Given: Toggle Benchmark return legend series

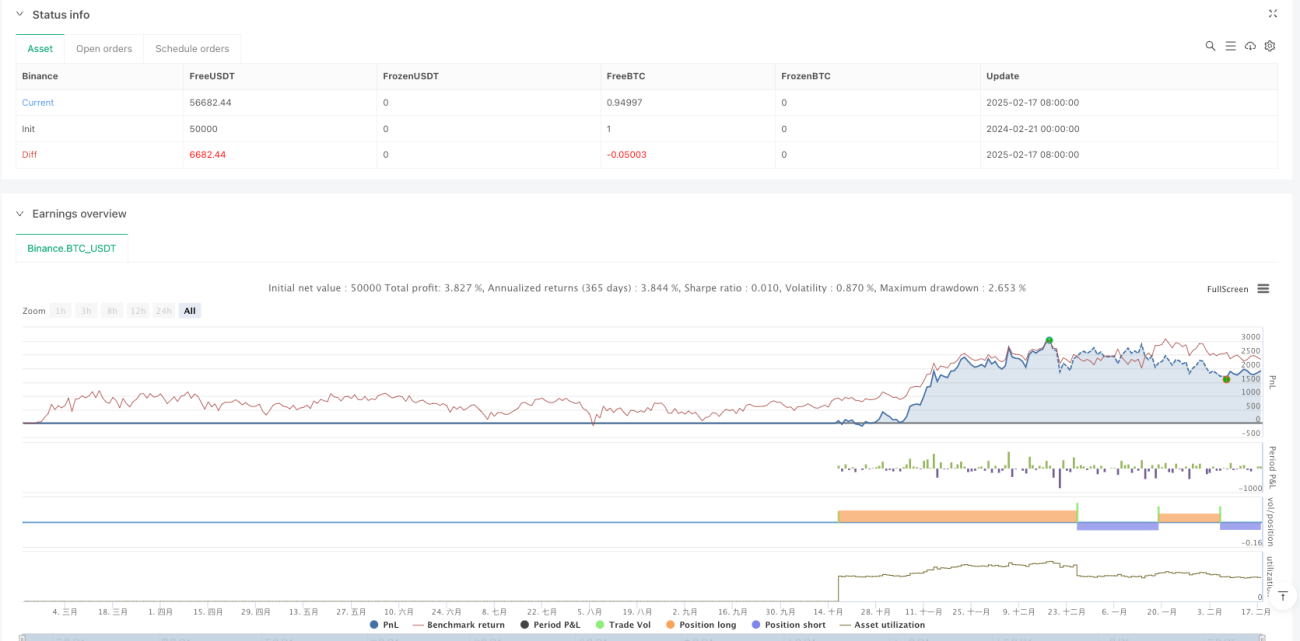Looking at the screenshot, I should point(459,625).
